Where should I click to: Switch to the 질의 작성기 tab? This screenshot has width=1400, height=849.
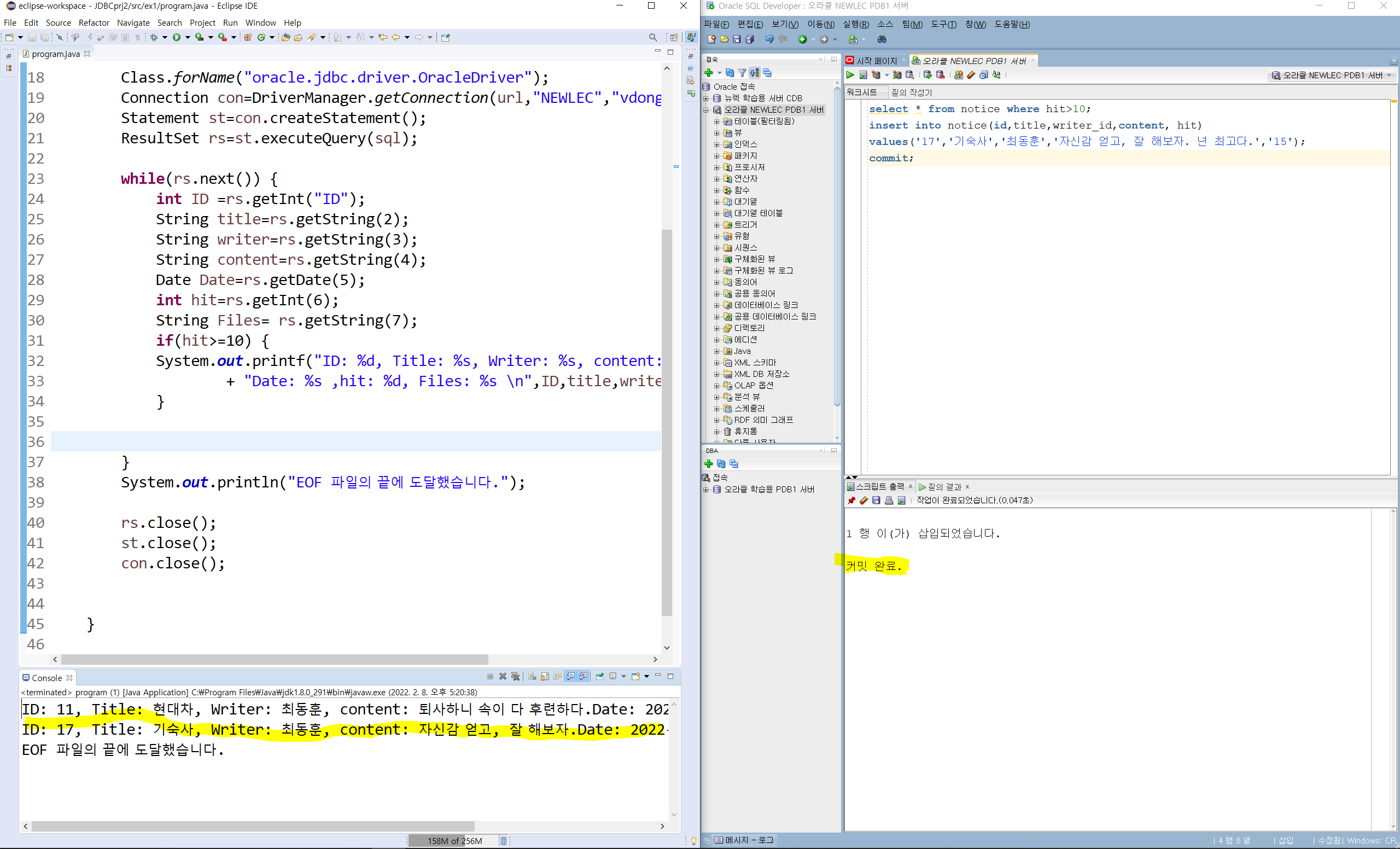911,92
